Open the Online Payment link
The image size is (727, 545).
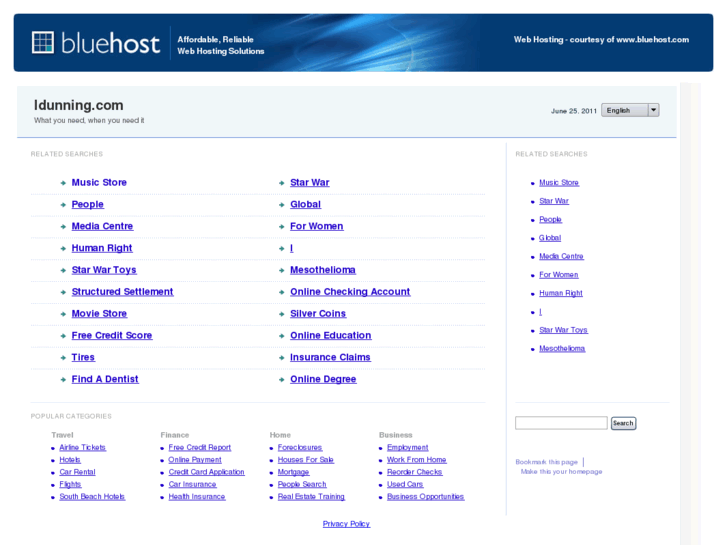[x=195, y=460]
